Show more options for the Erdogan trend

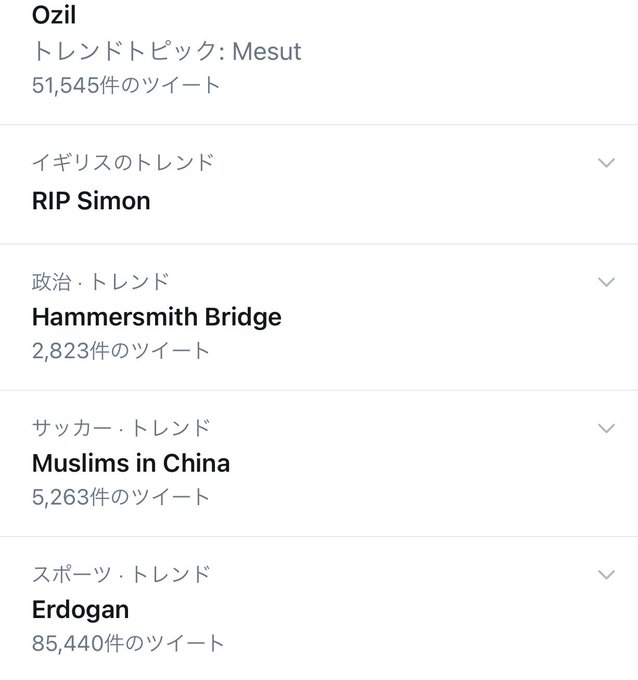606,574
